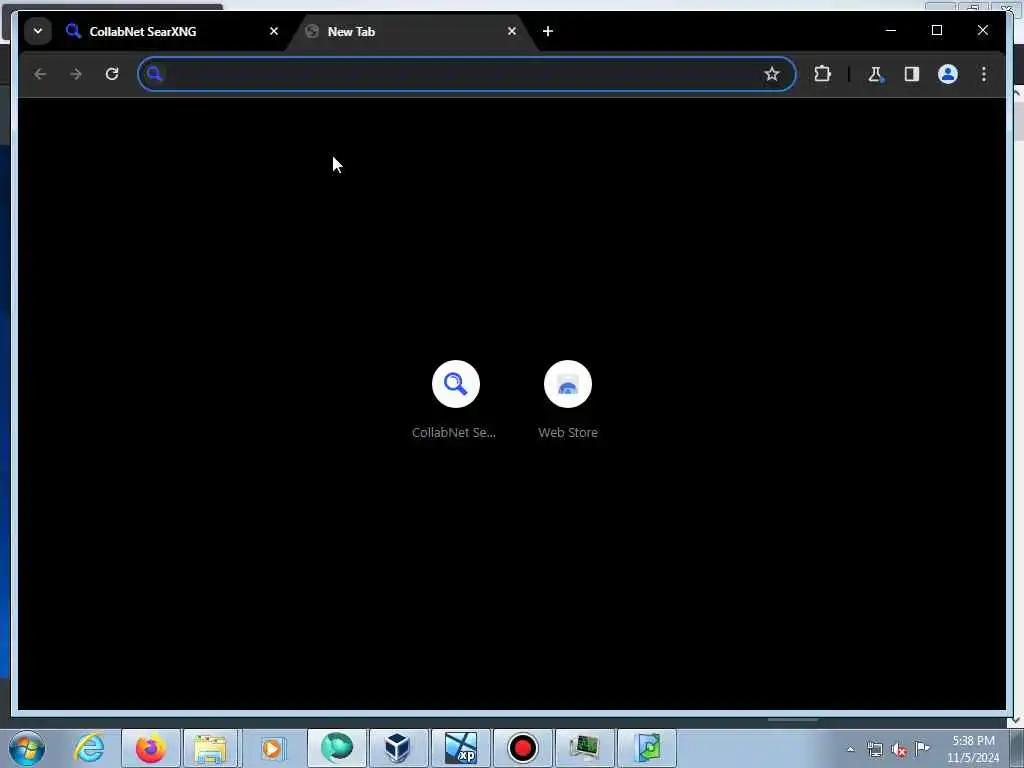Switch to the CollabNet SearXNG tab

click(x=170, y=31)
